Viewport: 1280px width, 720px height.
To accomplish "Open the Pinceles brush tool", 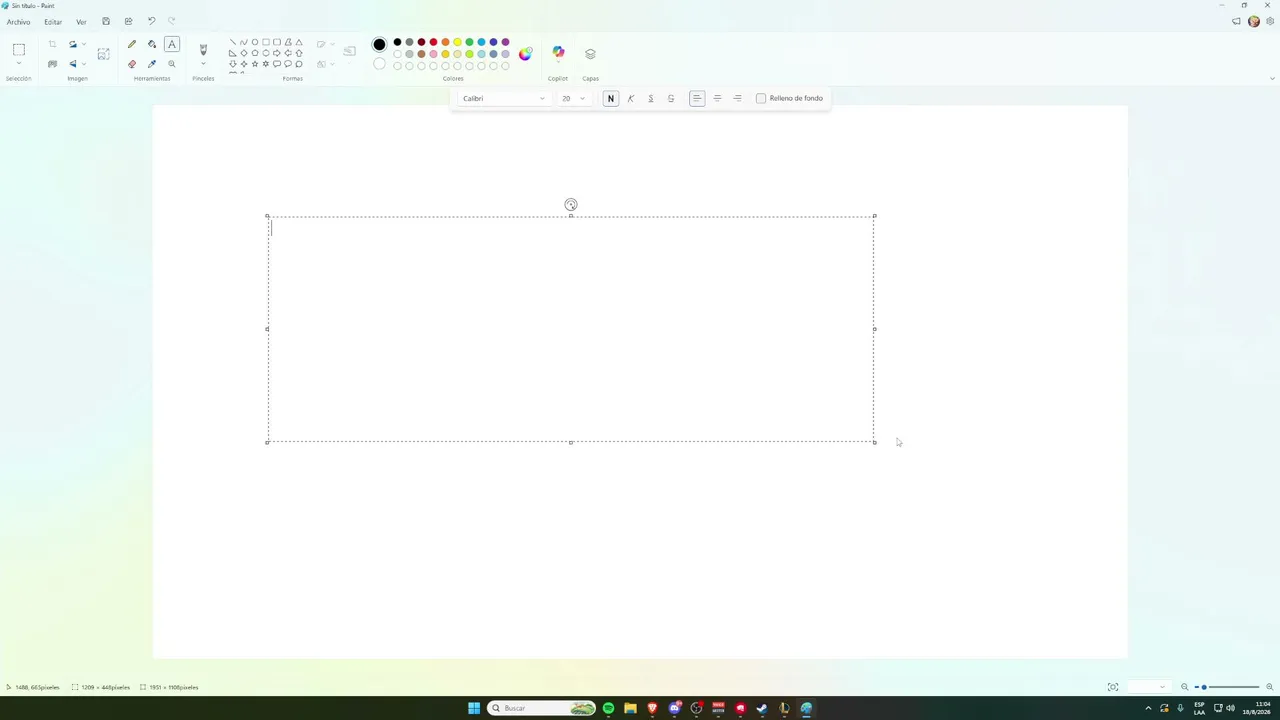I will point(203,49).
